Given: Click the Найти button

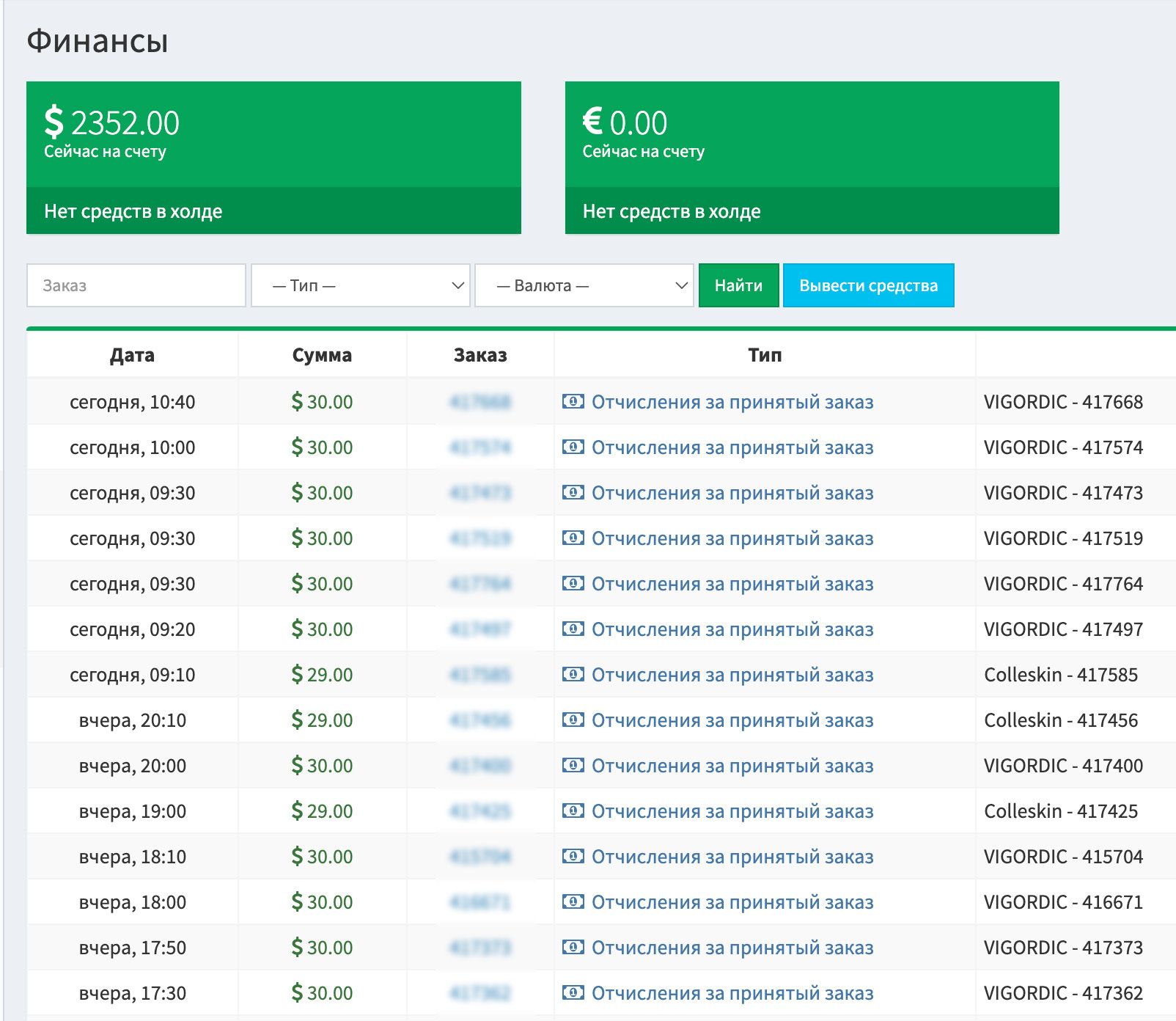Looking at the screenshot, I should 738,285.
